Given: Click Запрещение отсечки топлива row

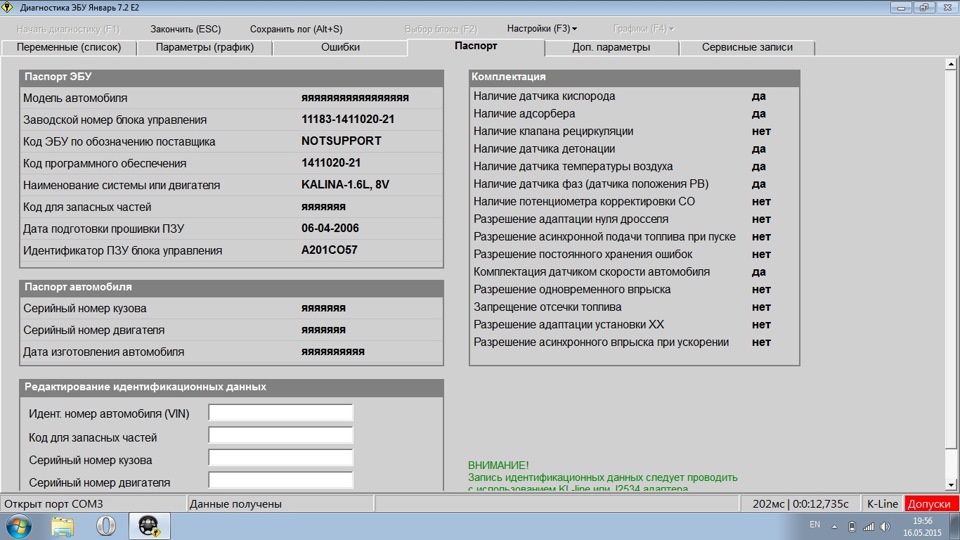Looking at the screenshot, I should click(634, 307).
